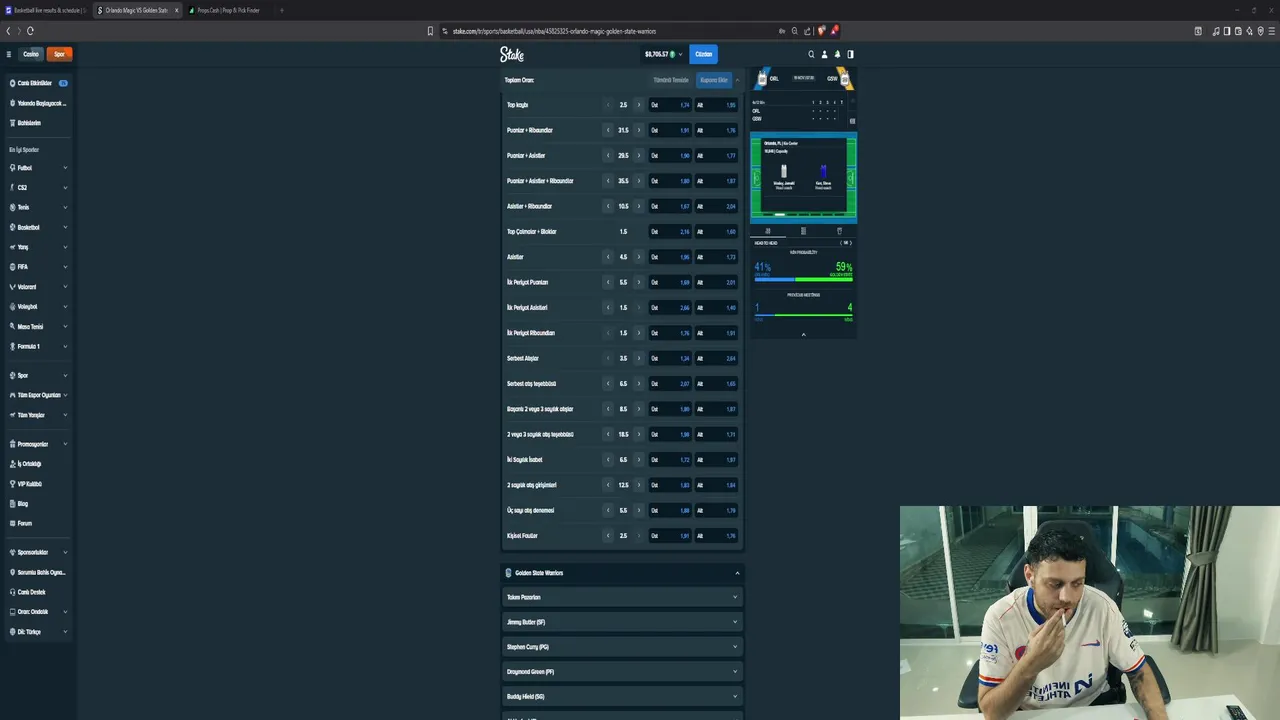Viewport: 1280px width, 720px height.
Task: Open Canlı Destek in sidebar
Action: pyautogui.click(x=38, y=592)
